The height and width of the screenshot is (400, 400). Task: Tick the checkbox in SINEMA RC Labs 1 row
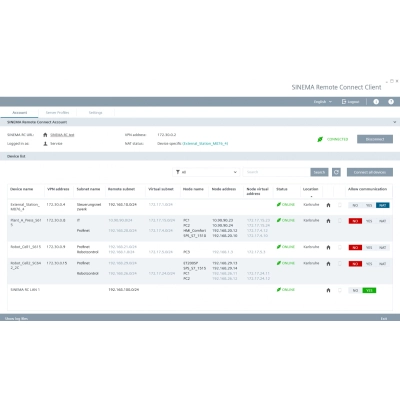tap(340, 290)
